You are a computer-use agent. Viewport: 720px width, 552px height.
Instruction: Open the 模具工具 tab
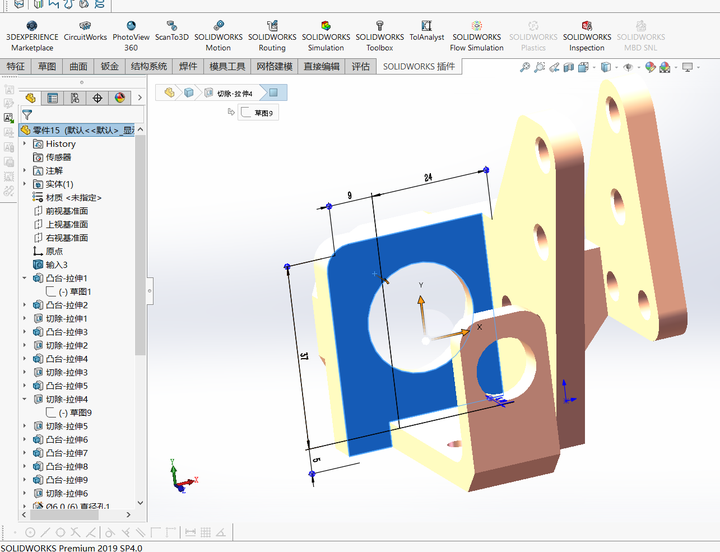coord(227,67)
